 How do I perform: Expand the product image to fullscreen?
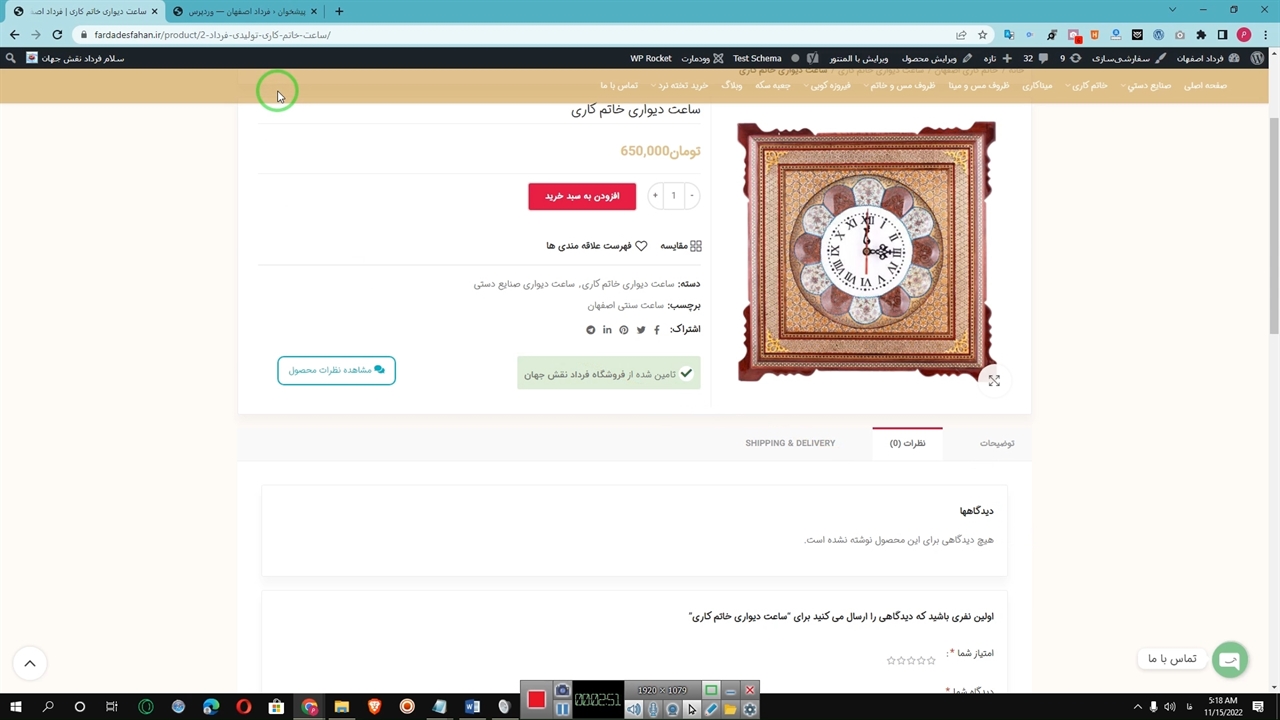click(x=994, y=381)
